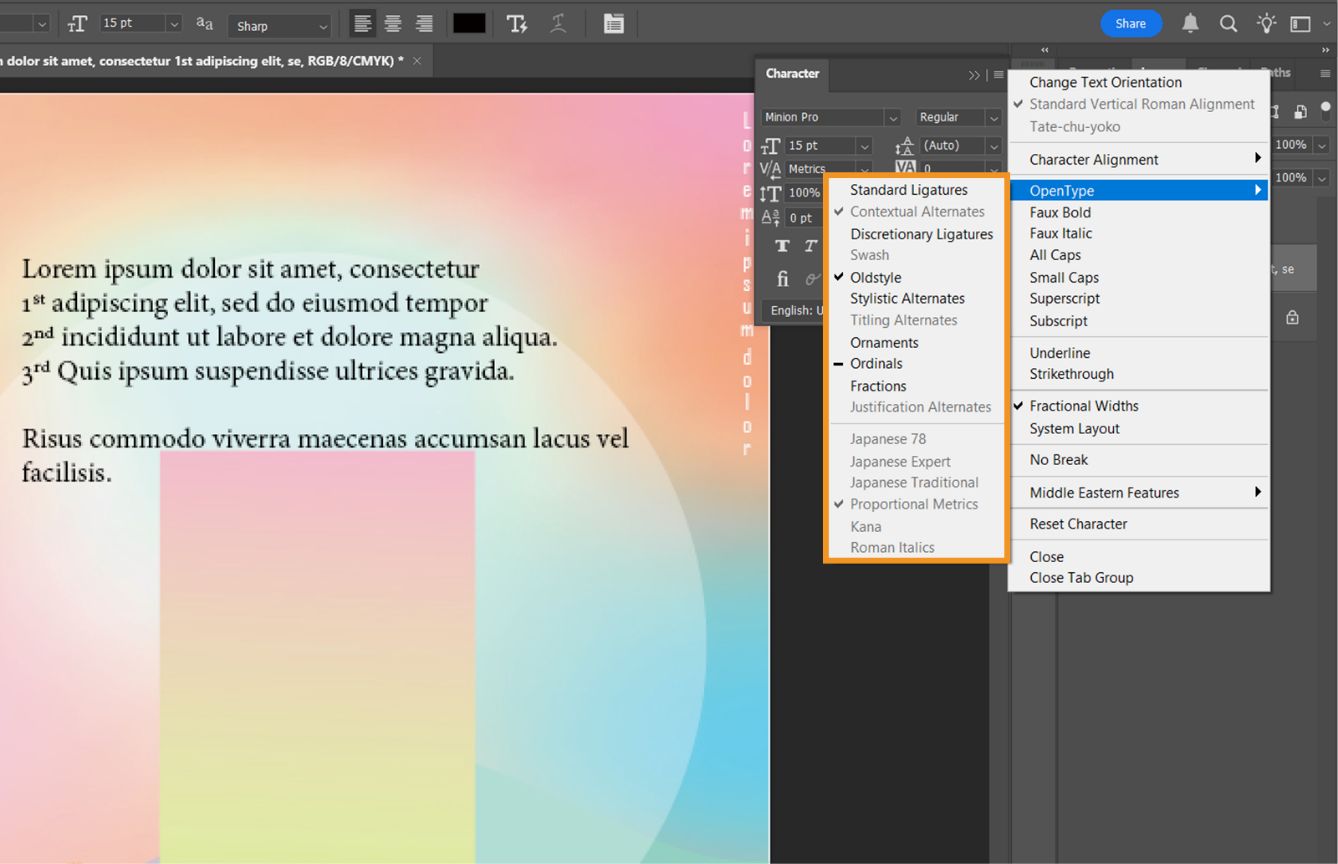
Task: Toggle the fi ligatures icon
Action: pos(781,279)
